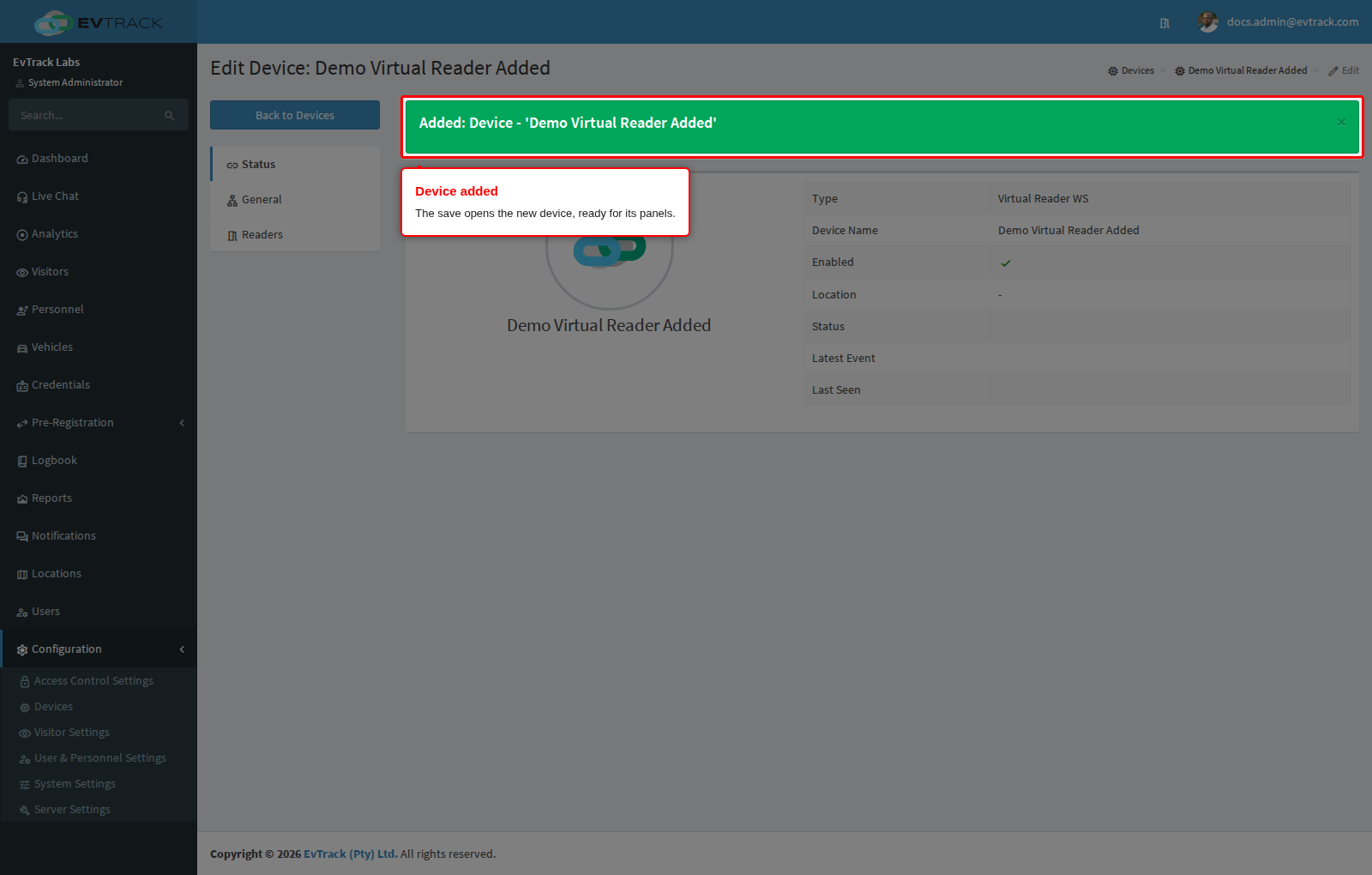The width and height of the screenshot is (1372, 875).
Task: Click Back to Devices button
Action: click(295, 115)
